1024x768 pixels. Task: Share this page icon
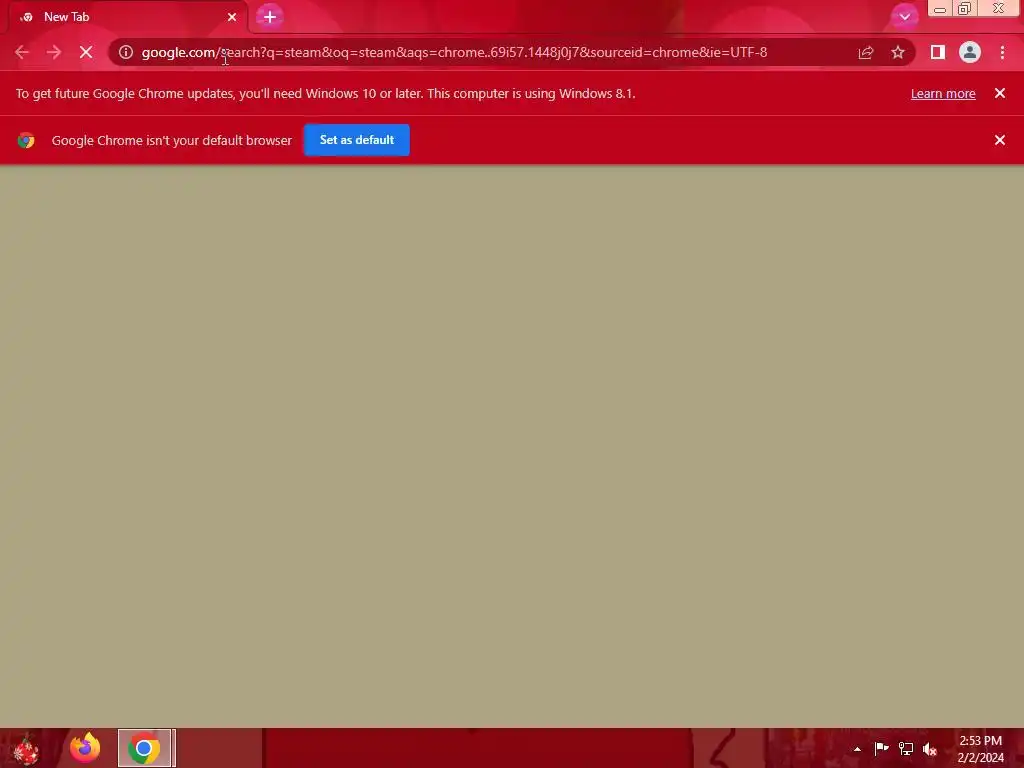click(866, 52)
